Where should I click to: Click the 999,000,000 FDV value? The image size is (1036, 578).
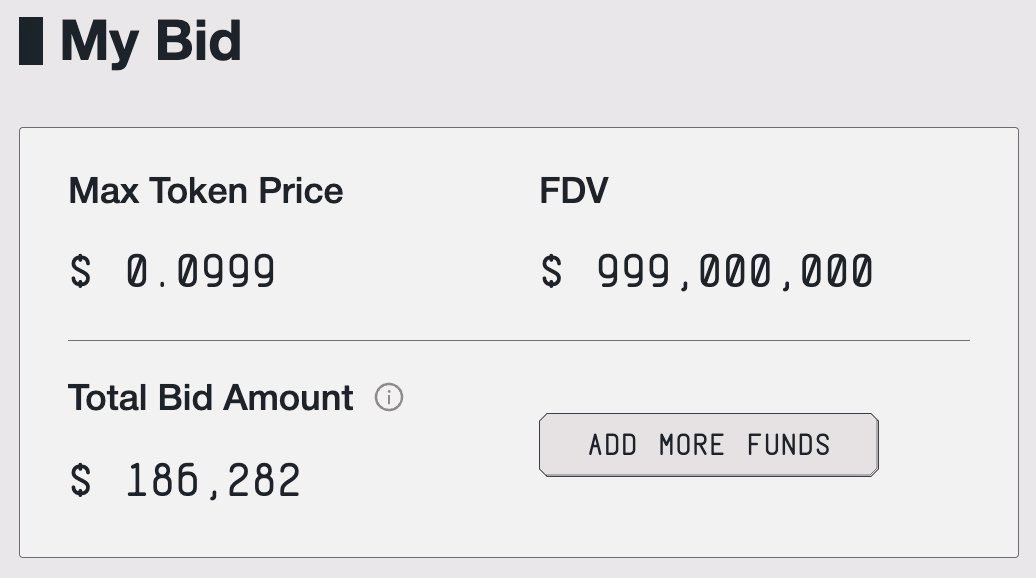tap(735, 271)
